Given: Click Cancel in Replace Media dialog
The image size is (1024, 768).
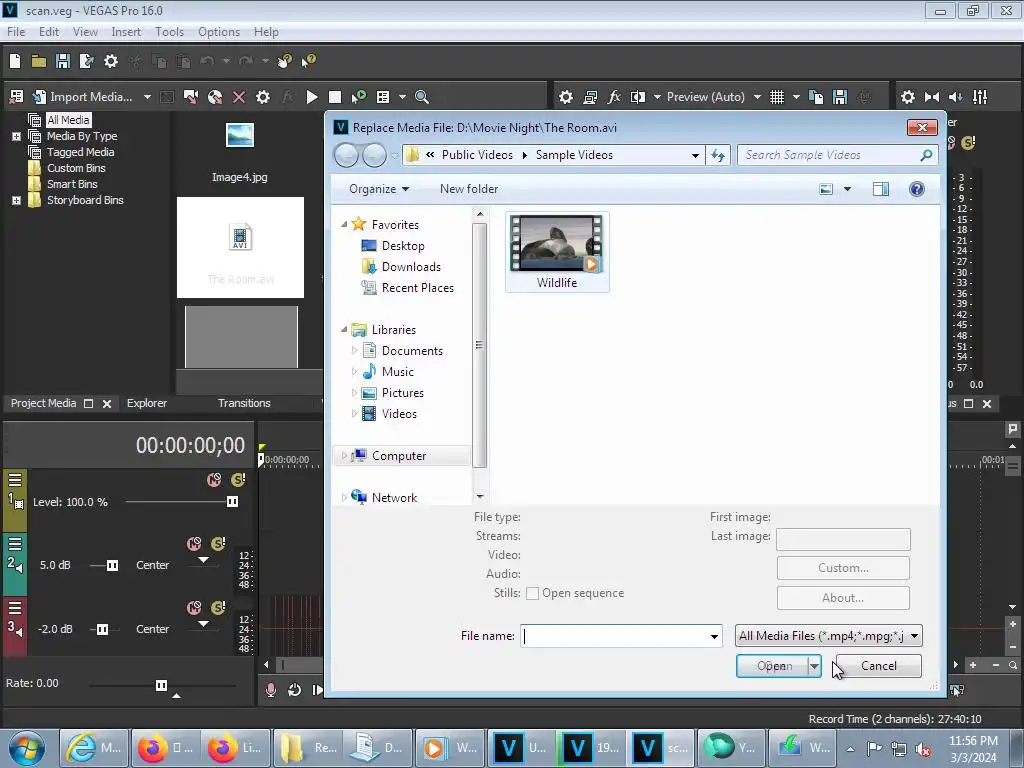Looking at the screenshot, I should (878, 666).
